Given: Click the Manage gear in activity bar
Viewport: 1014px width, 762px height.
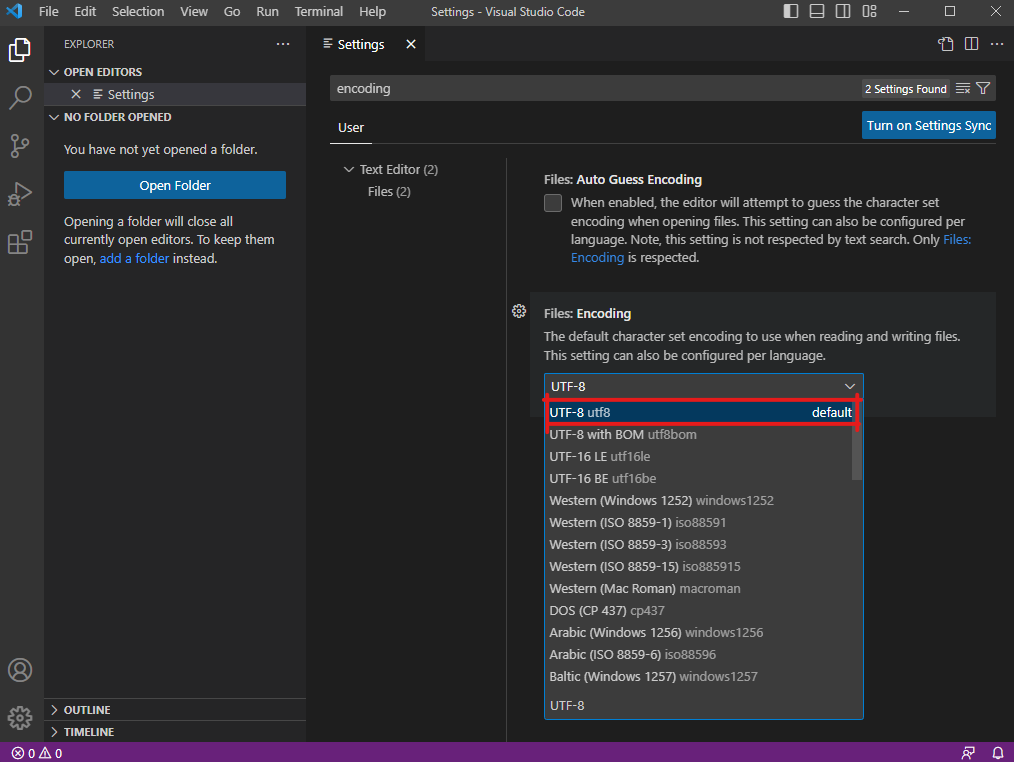Looking at the screenshot, I should point(20,717).
